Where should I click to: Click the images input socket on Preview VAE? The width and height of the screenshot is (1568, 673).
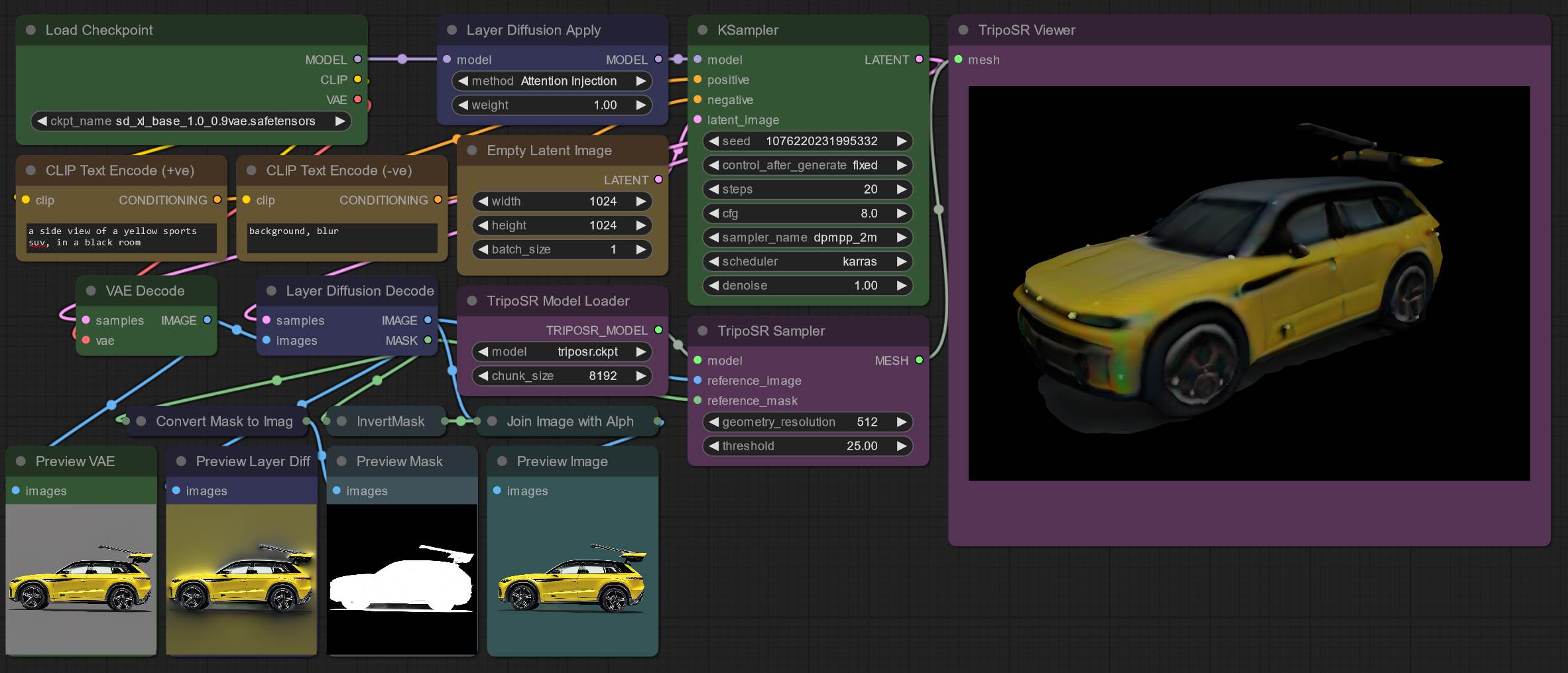click(x=15, y=491)
